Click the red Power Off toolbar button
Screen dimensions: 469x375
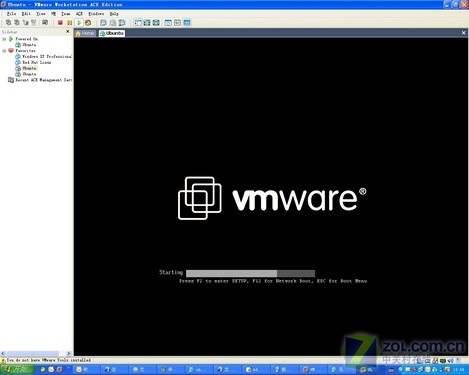pos(60,23)
